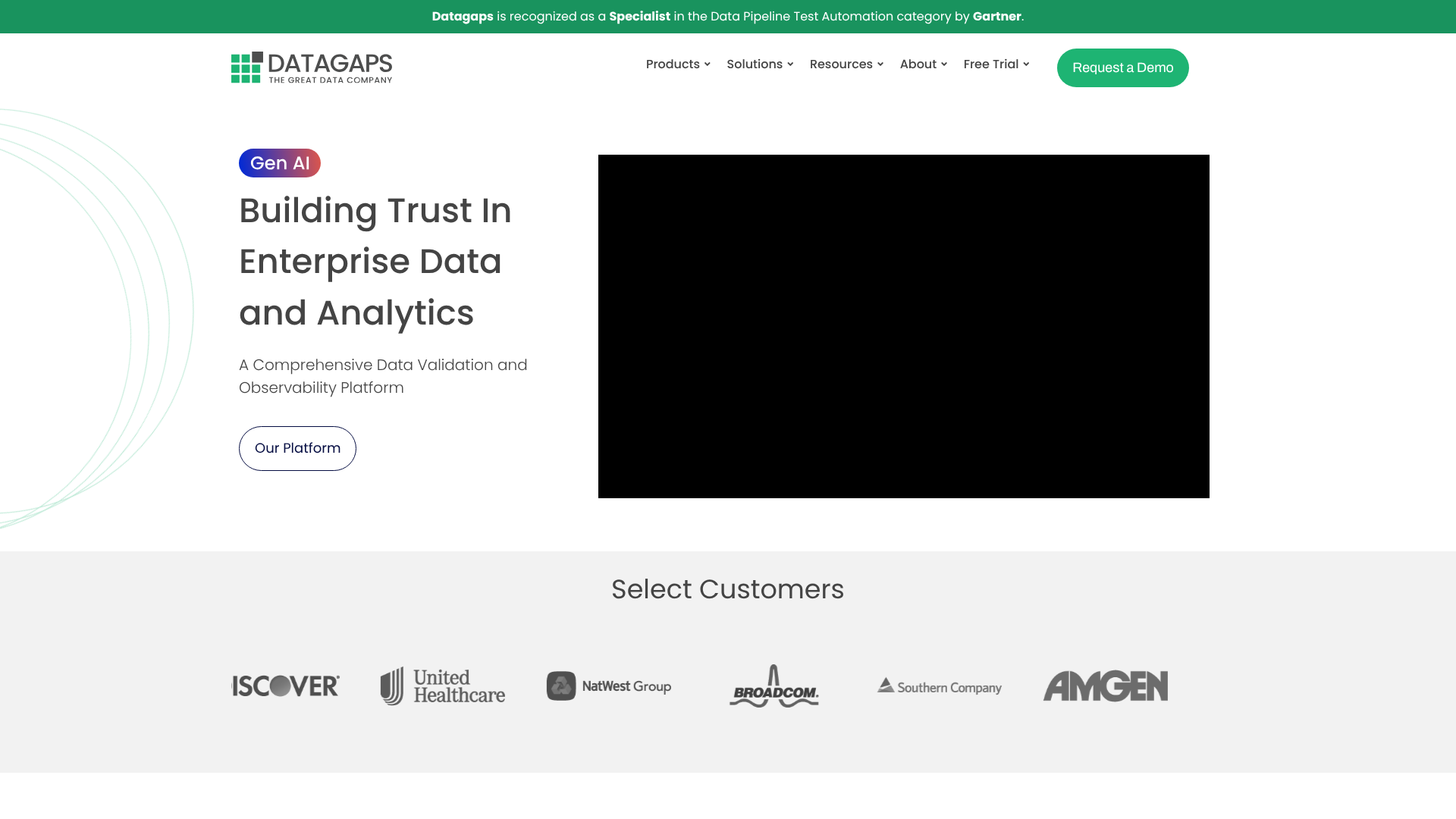Screen dimensions: 1456x819
Task: Select the Amgen customer logo
Action: click(1105, 686)
